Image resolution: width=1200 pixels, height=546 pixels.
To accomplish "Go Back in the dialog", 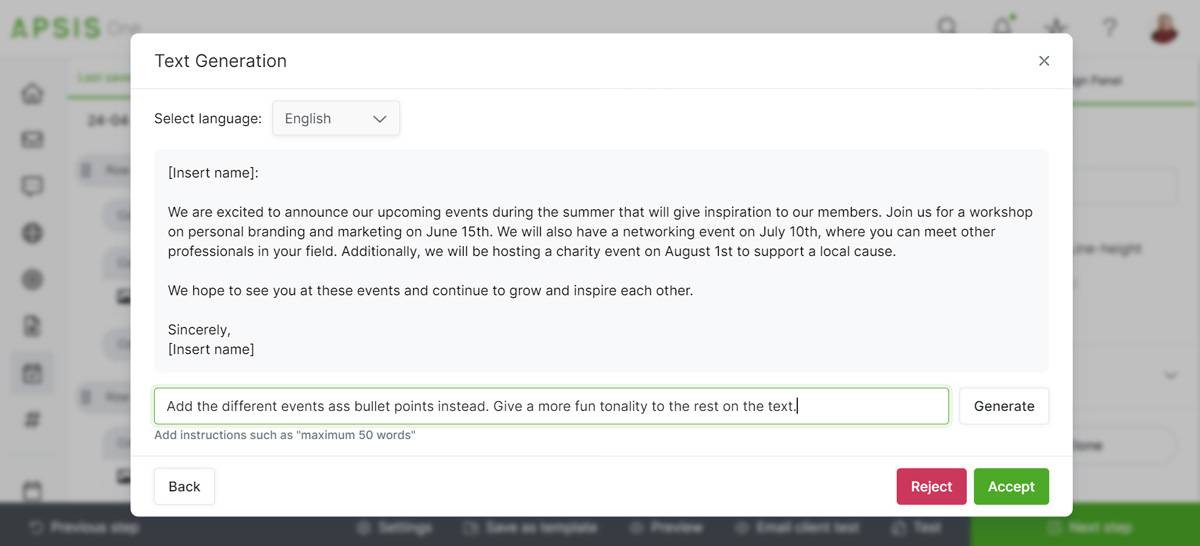I will click(184, 486).
